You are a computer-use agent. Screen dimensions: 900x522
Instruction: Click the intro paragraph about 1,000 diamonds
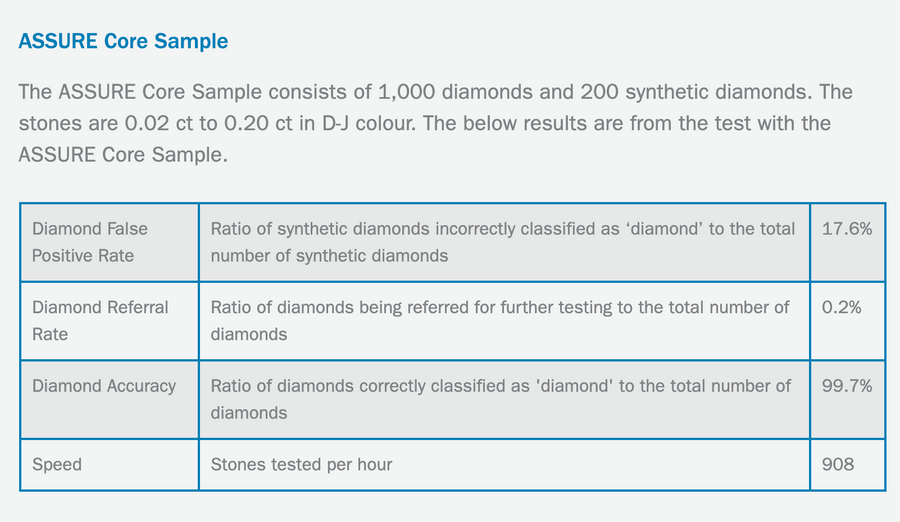tap(436, 123)
